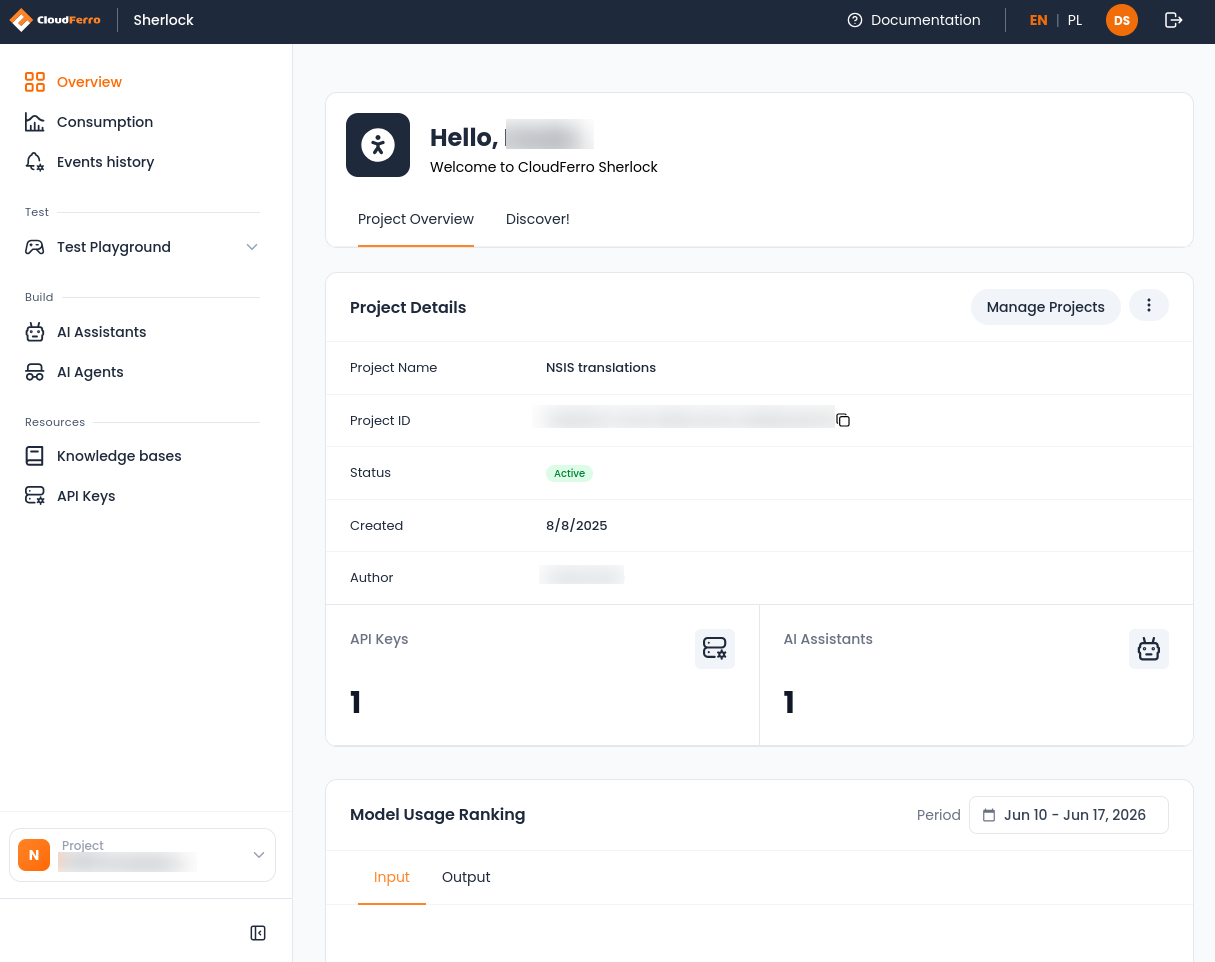Click the API Keys server icon in sidebar
This screenshot has width=1215, height=962.
tap(35, 496)
